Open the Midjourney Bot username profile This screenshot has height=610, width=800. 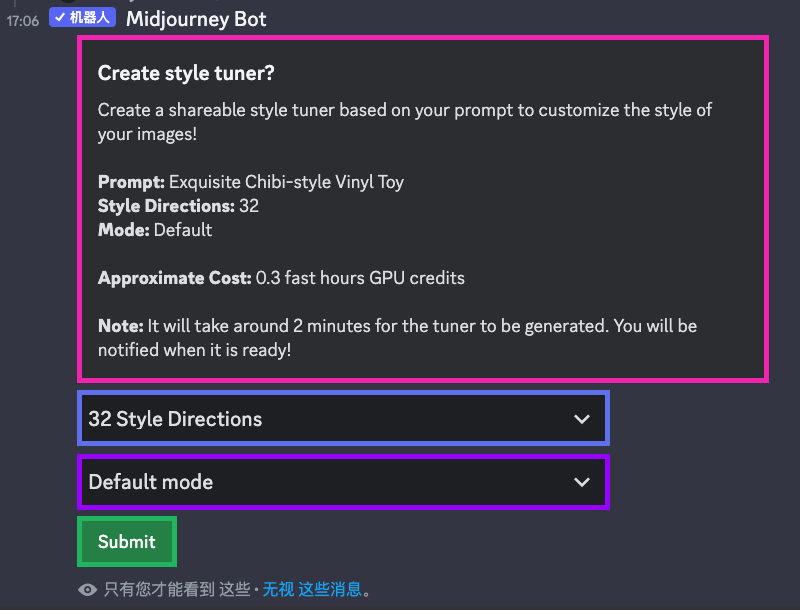pos(196,19)
